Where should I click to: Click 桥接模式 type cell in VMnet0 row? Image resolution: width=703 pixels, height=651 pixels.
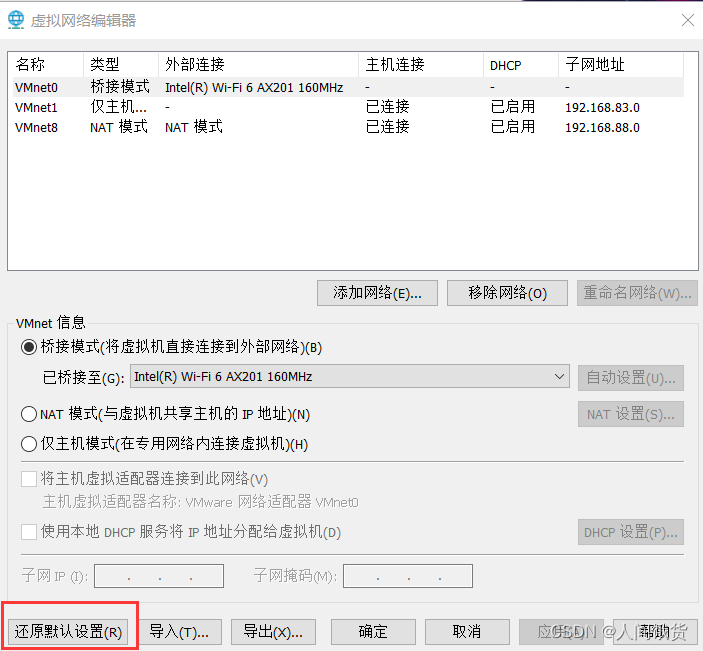(x=120, y=87)
